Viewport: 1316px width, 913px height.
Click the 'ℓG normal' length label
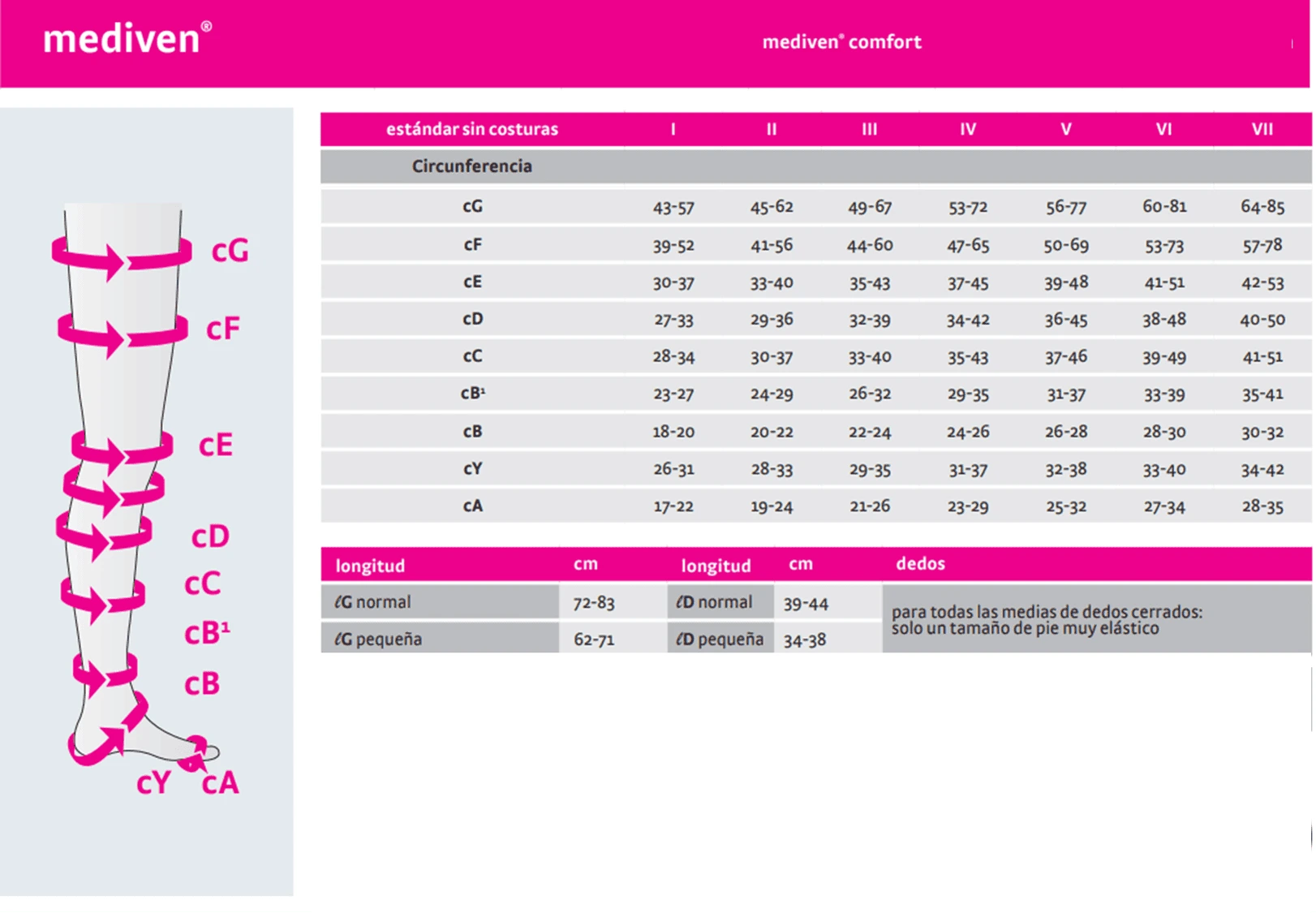click(373, 602)
